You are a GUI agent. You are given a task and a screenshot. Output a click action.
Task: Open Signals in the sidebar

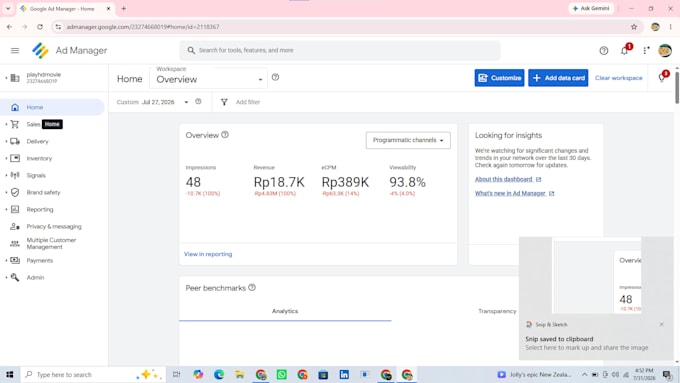tap(36, 175)
